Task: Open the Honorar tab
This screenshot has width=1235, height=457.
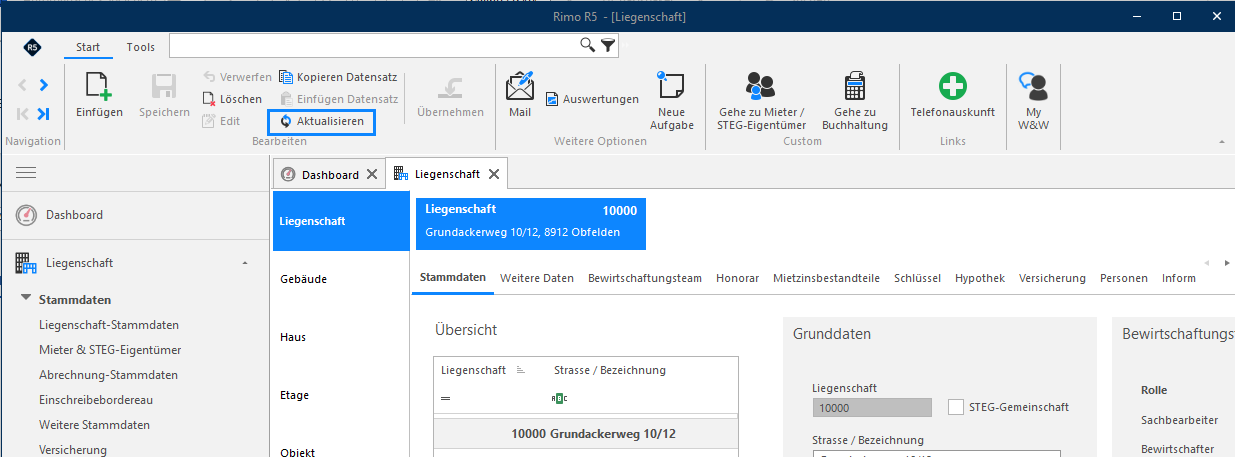Action: pos(737,278)
